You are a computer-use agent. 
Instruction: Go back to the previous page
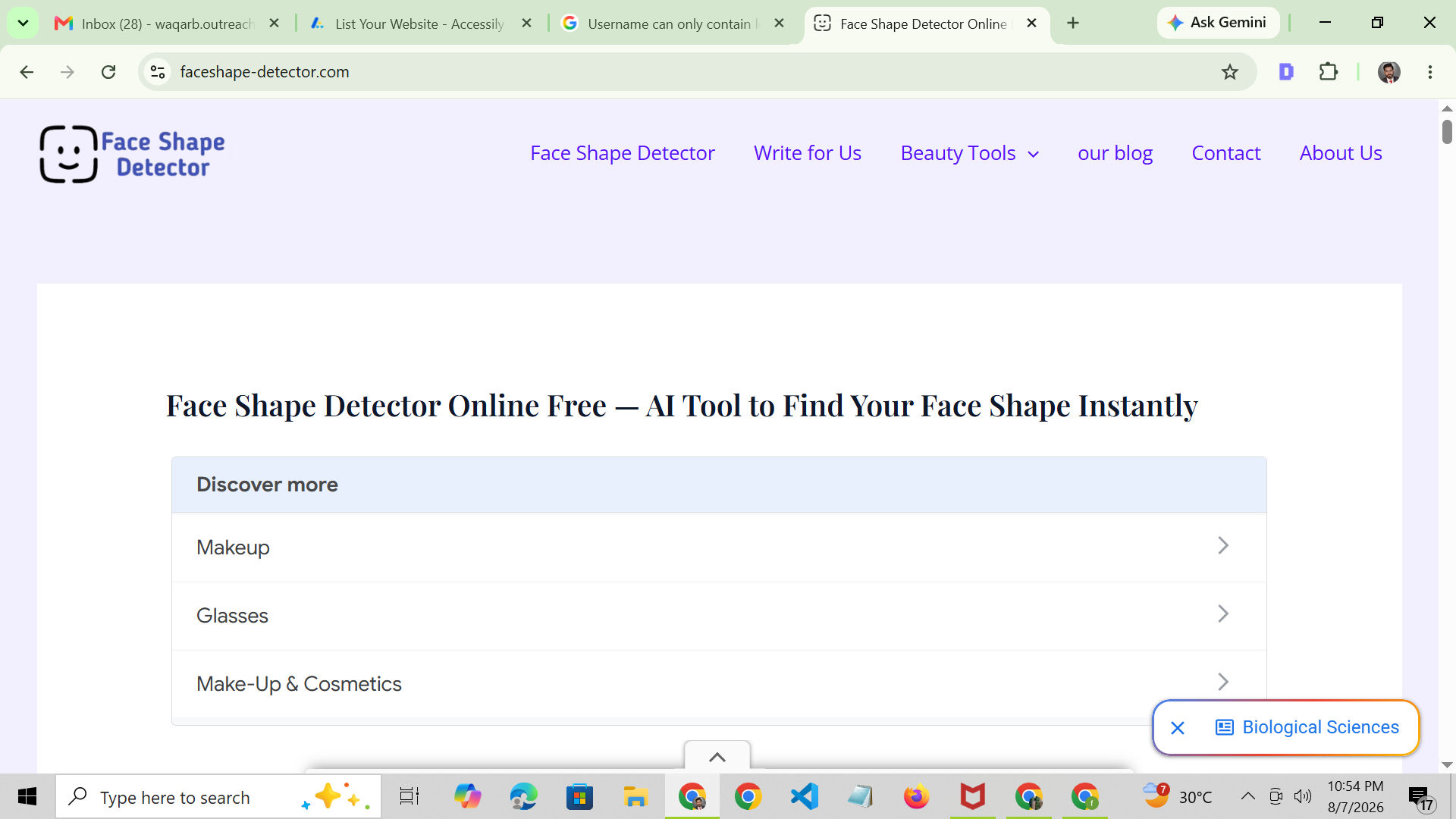pos(27,72)
